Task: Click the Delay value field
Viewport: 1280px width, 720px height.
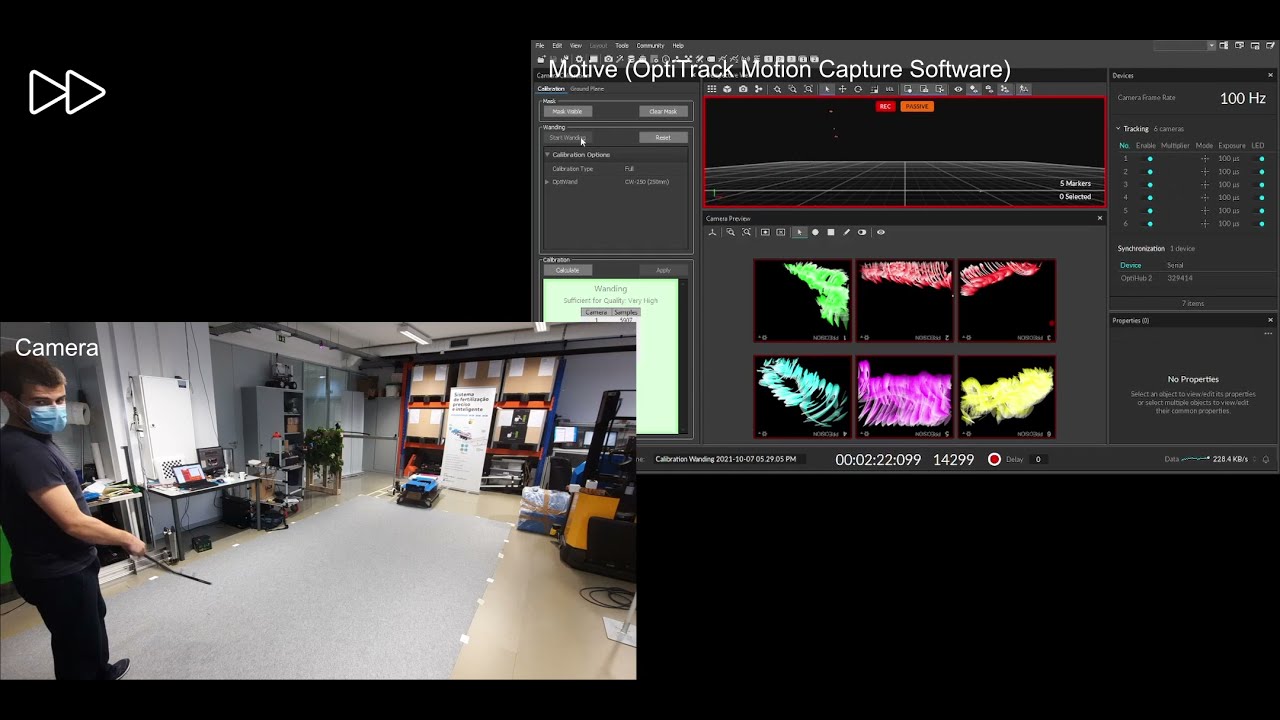Action: click(1040, 459)
